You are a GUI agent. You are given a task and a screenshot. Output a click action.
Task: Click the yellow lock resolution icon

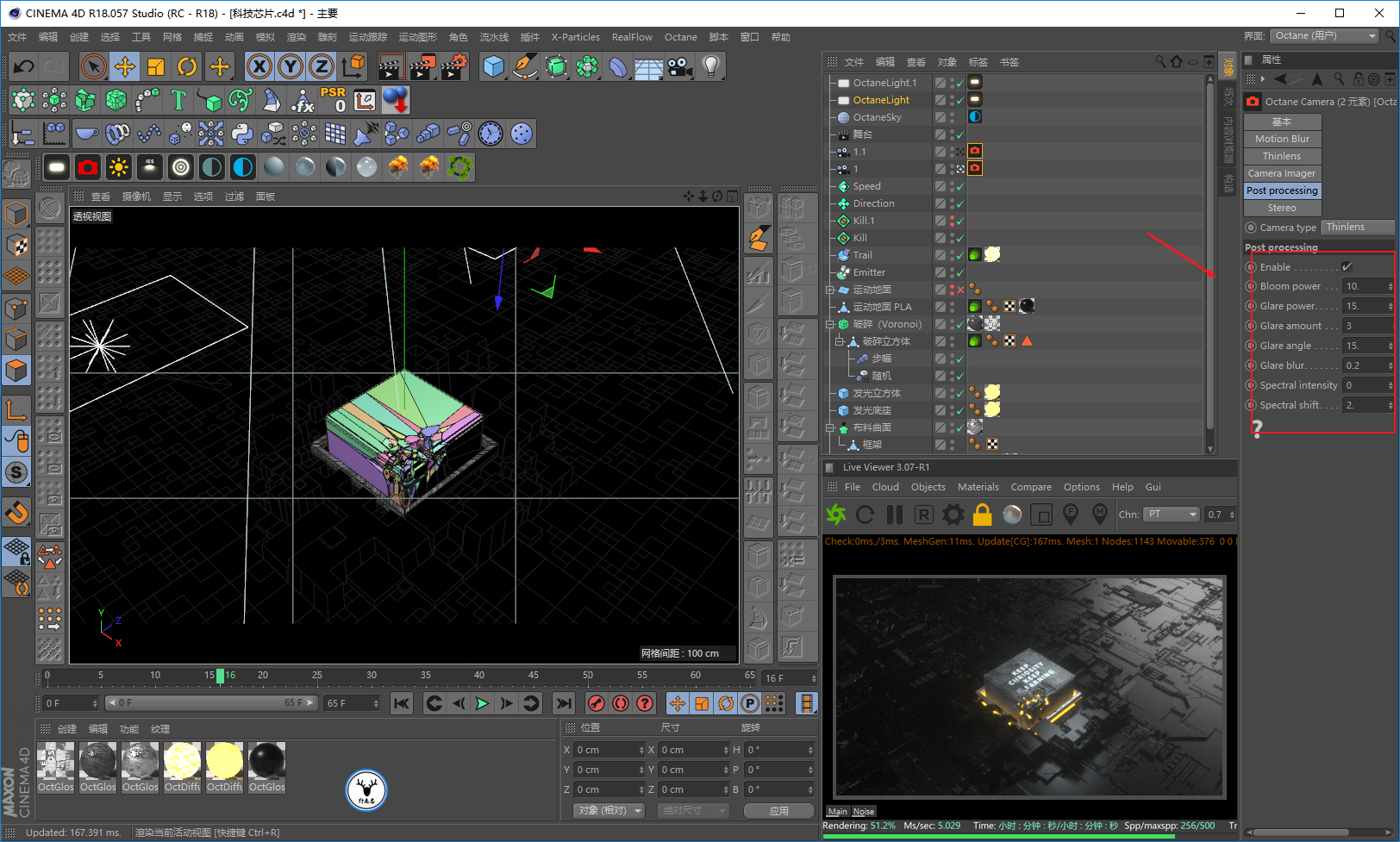tap(982, 514)
